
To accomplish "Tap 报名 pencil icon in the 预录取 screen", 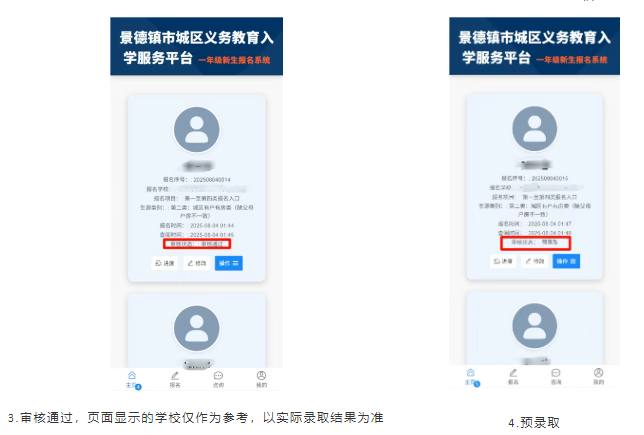I will (x=513, y=377).
